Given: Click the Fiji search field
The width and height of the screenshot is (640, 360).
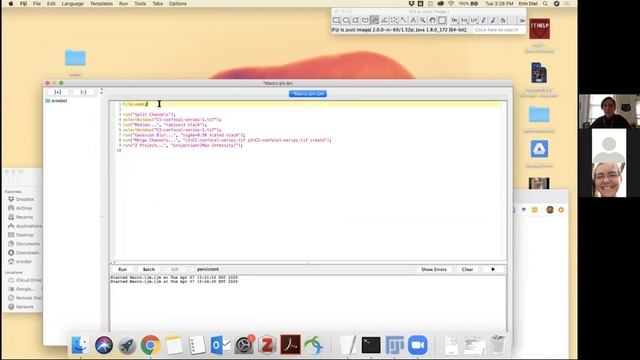Looking at the screenshot, I should (499, 30).
